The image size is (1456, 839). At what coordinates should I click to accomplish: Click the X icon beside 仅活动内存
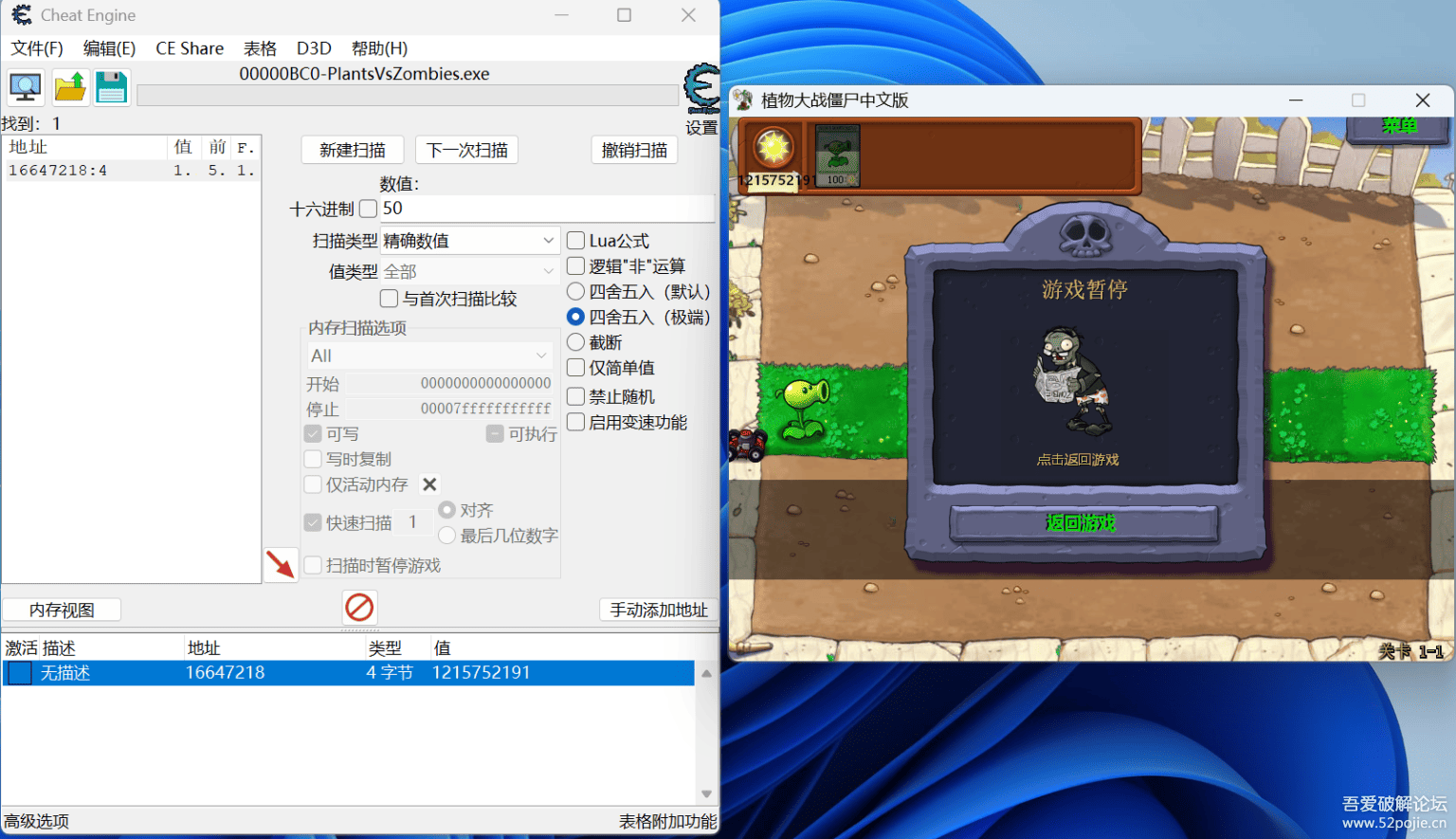[x=429, y=484]
